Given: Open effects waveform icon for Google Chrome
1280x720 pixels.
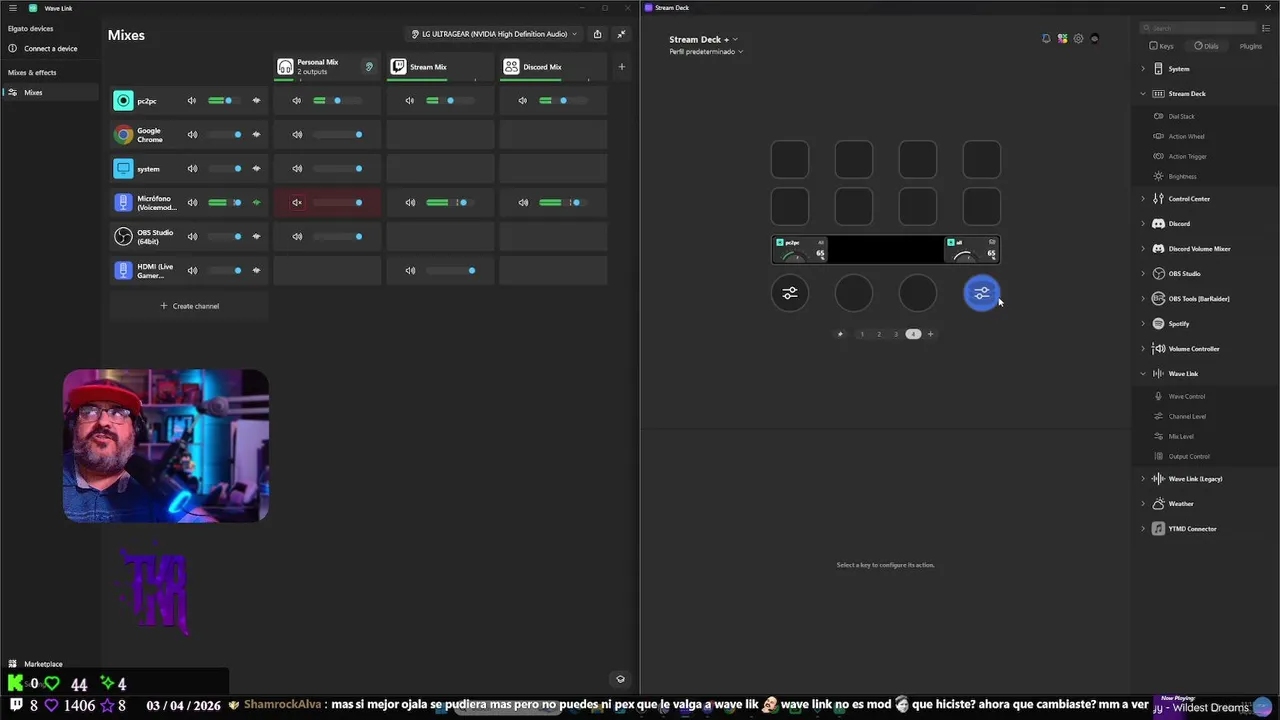Looking at the screenshot, I should 256,134.
